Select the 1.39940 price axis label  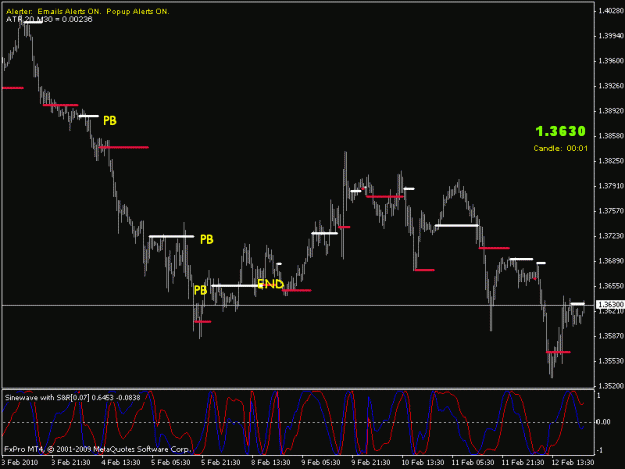point(611,36)
